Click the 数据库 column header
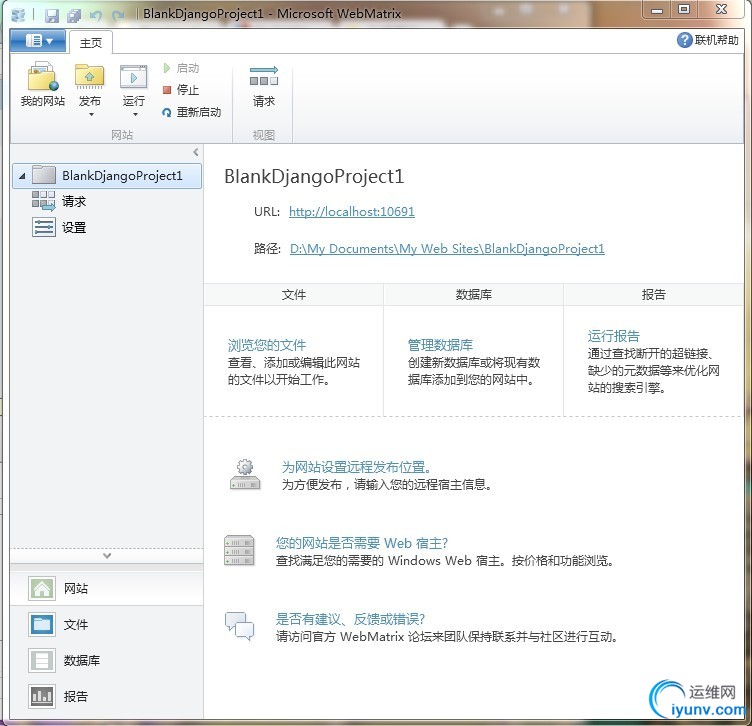Viewport: 752px width, 726px height. click(x=473, y=294)
